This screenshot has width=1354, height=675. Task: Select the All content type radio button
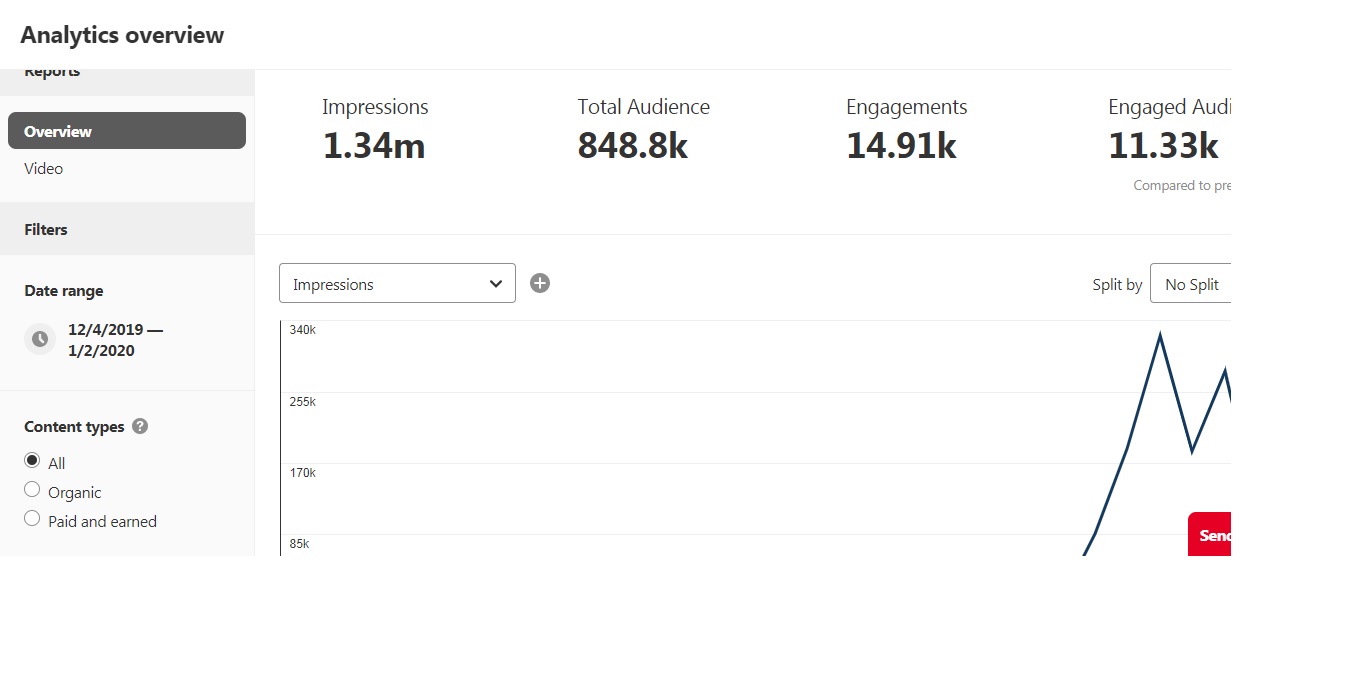(32, 461)
